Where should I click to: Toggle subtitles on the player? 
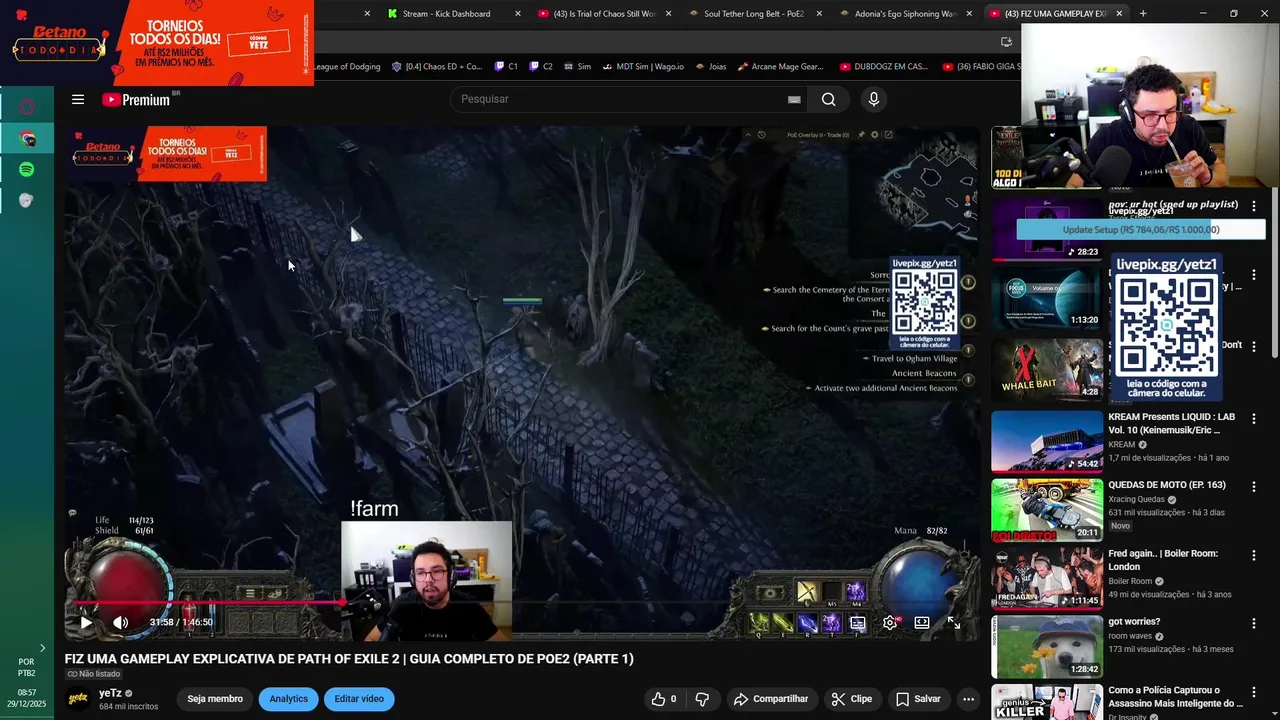(858, 622)
